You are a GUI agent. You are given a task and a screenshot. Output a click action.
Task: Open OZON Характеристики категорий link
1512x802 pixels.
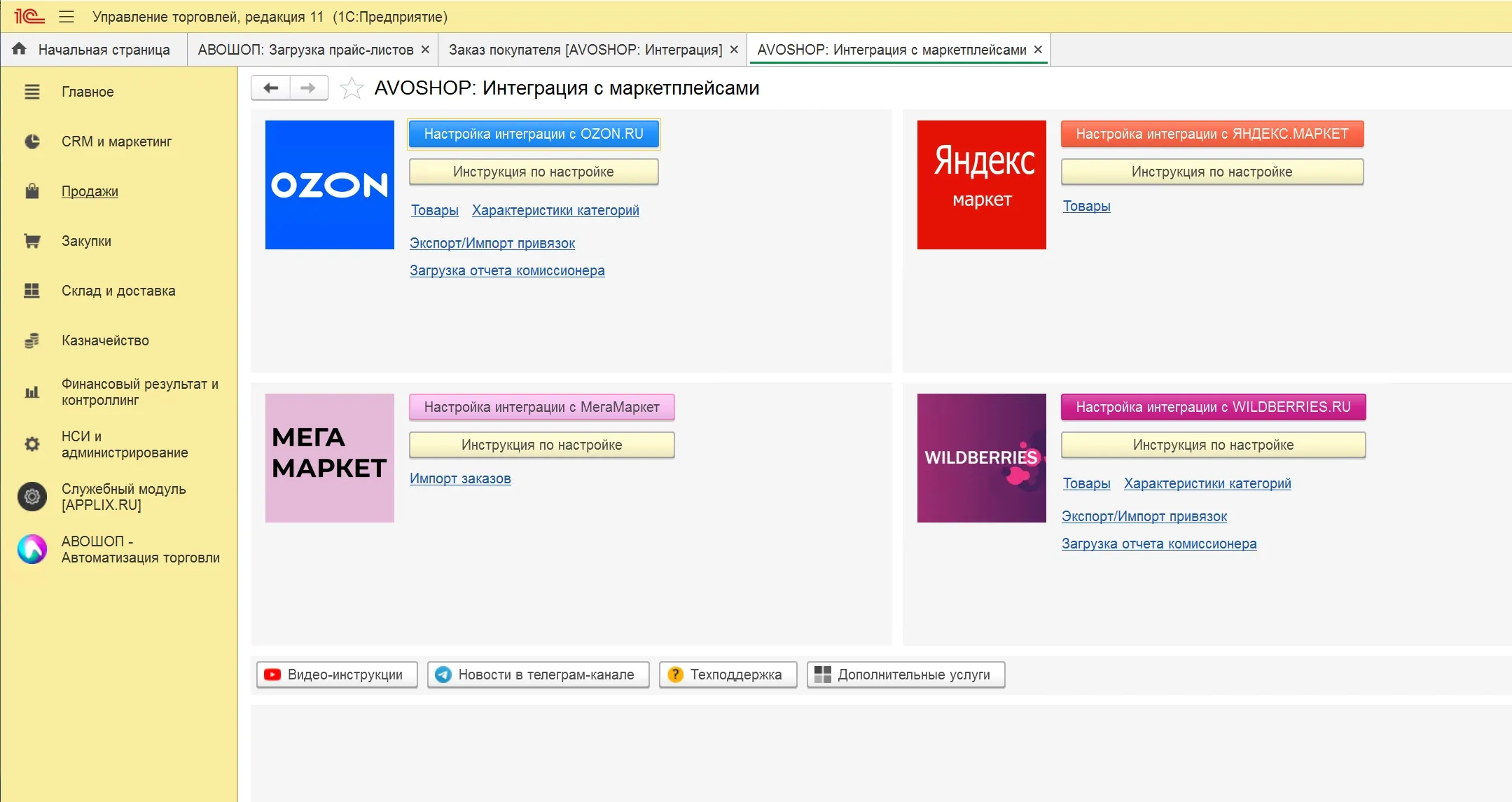pos(555,210)
